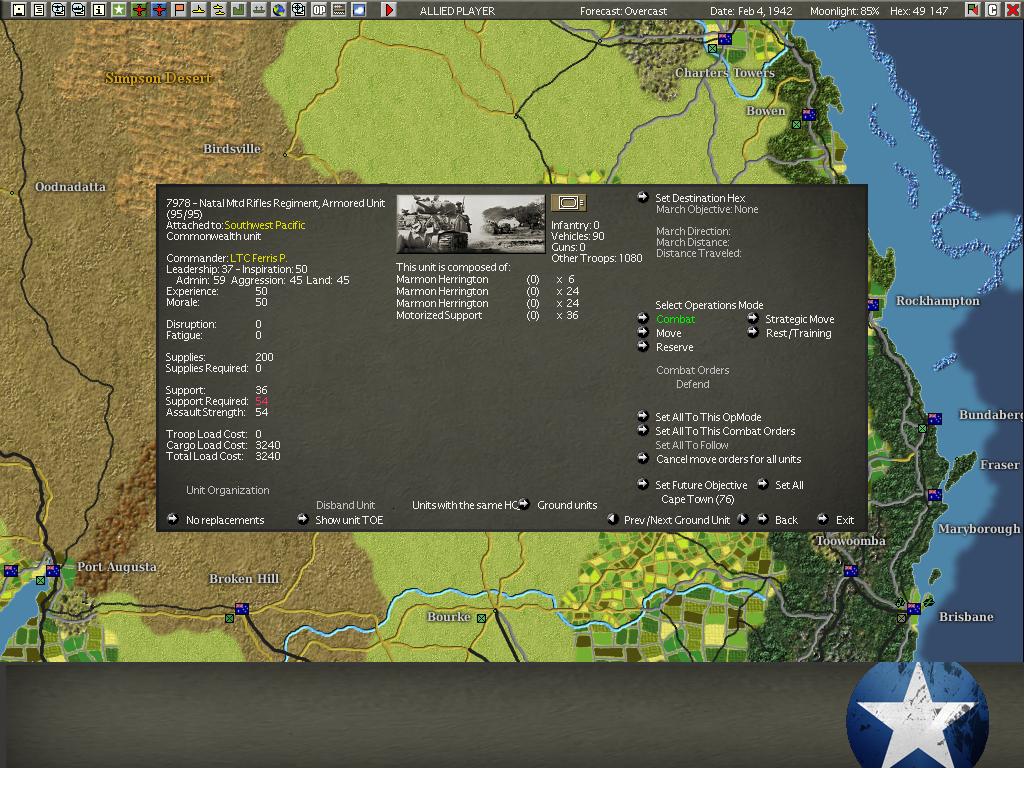This screenshot has height=786, width=1024.
Task: Click the Date: Feb 4, 1942 text
Action: tap(751, 11)
